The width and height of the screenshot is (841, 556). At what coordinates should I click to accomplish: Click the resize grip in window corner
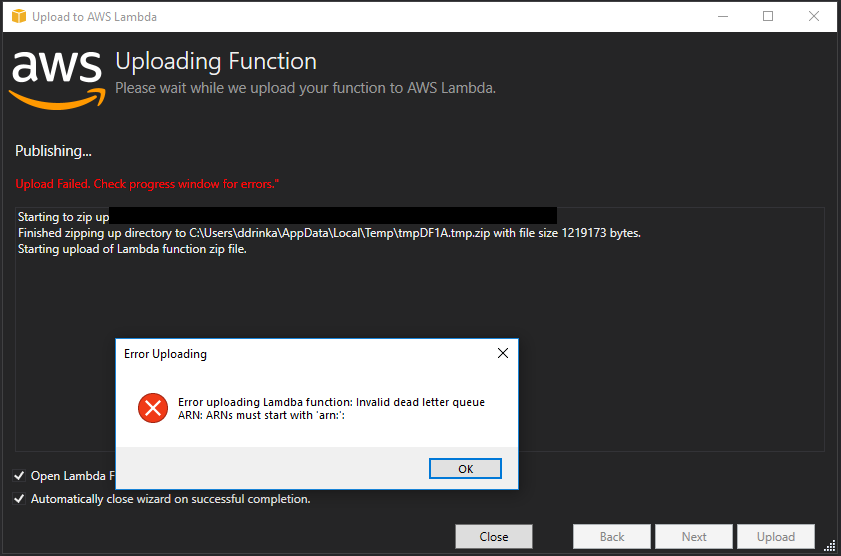click(x=829, y=545)
